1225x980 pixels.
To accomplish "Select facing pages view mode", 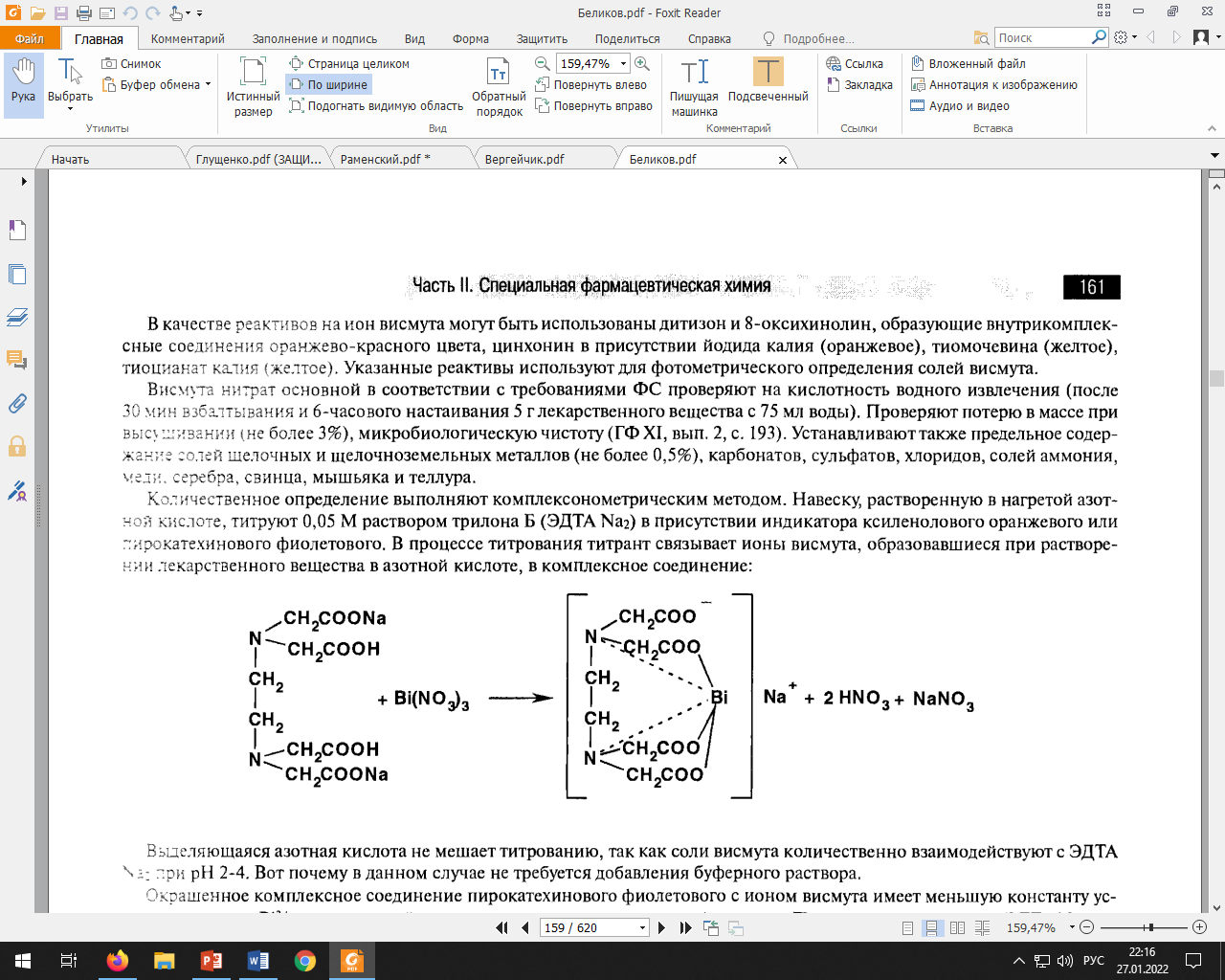I will [x=957, y=927].
